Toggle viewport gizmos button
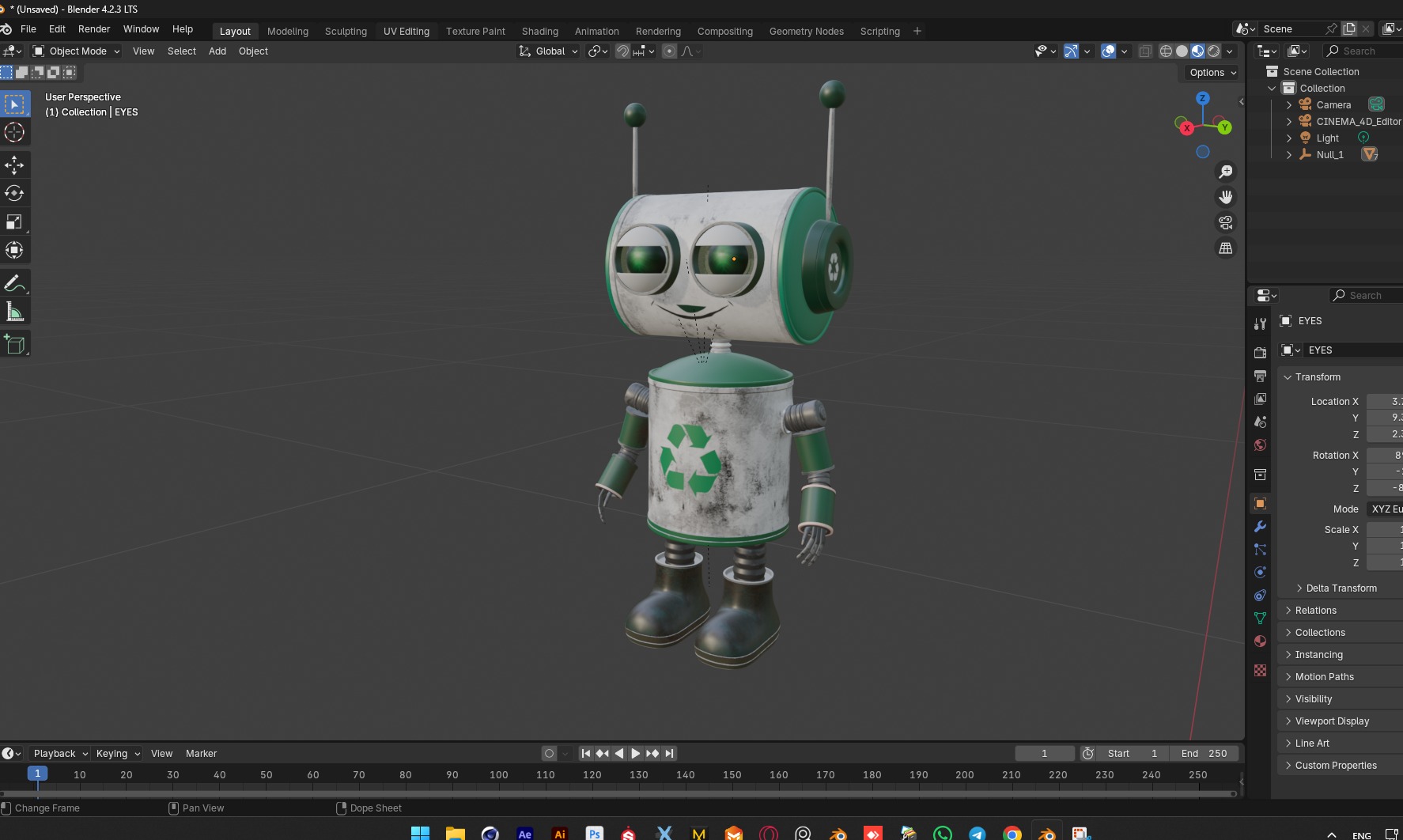 click(x=1071, y=51)
